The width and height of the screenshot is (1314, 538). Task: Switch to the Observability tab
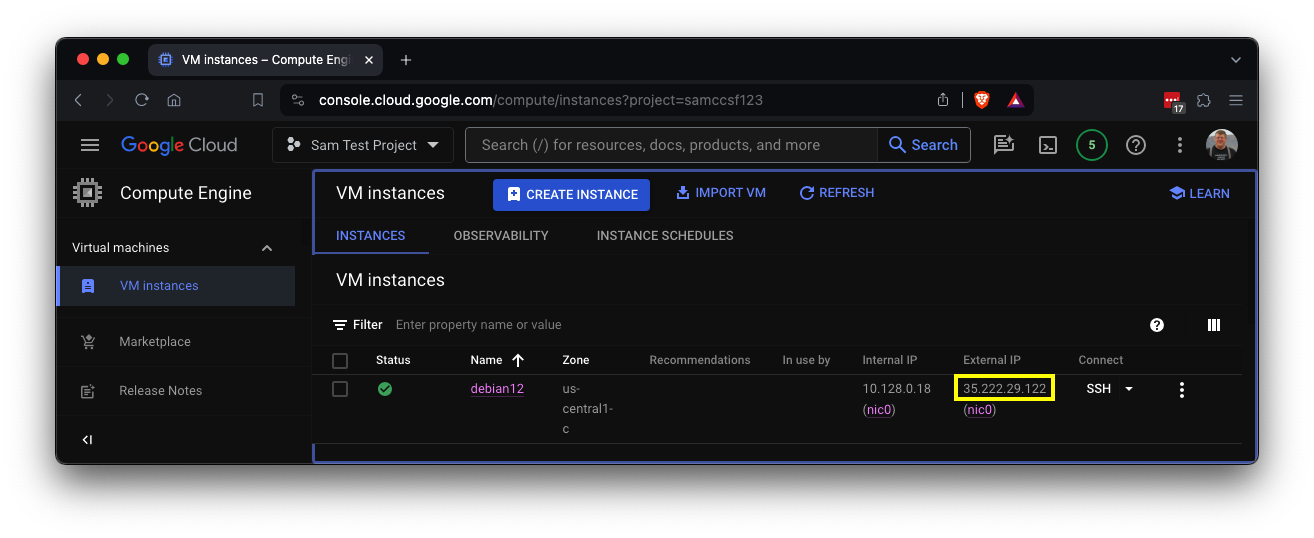click(x=500, y=236)
